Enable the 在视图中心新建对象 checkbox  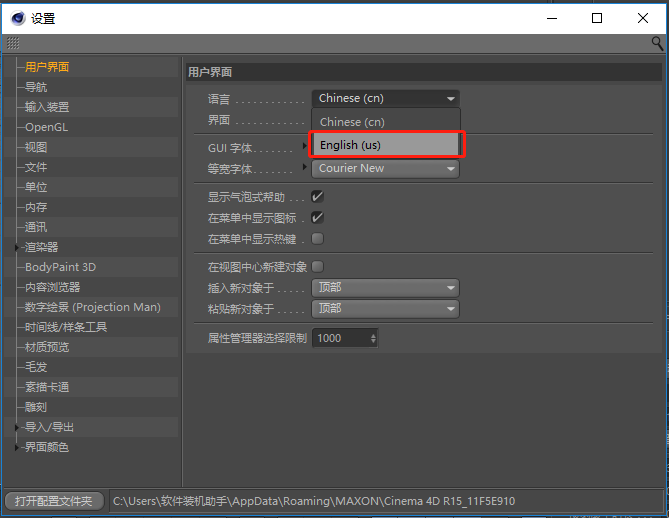tap(317, 267)
